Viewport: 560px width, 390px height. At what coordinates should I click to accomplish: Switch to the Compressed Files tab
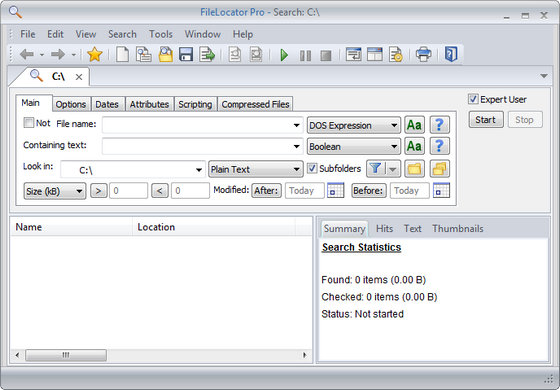[255, 104]
